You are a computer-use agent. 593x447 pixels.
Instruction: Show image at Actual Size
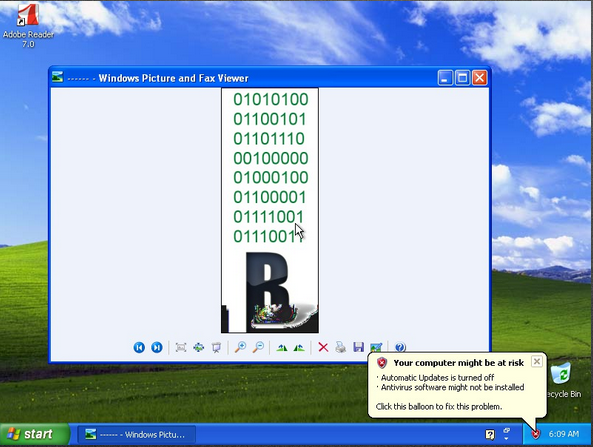(199, 347)
